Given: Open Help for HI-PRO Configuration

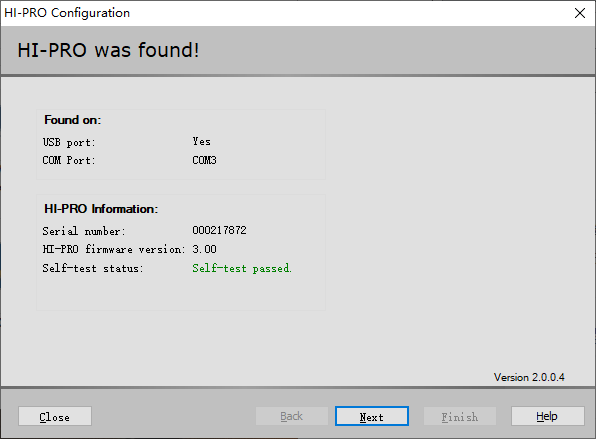Looking at the screenshot, I should (x=547, y=416).
